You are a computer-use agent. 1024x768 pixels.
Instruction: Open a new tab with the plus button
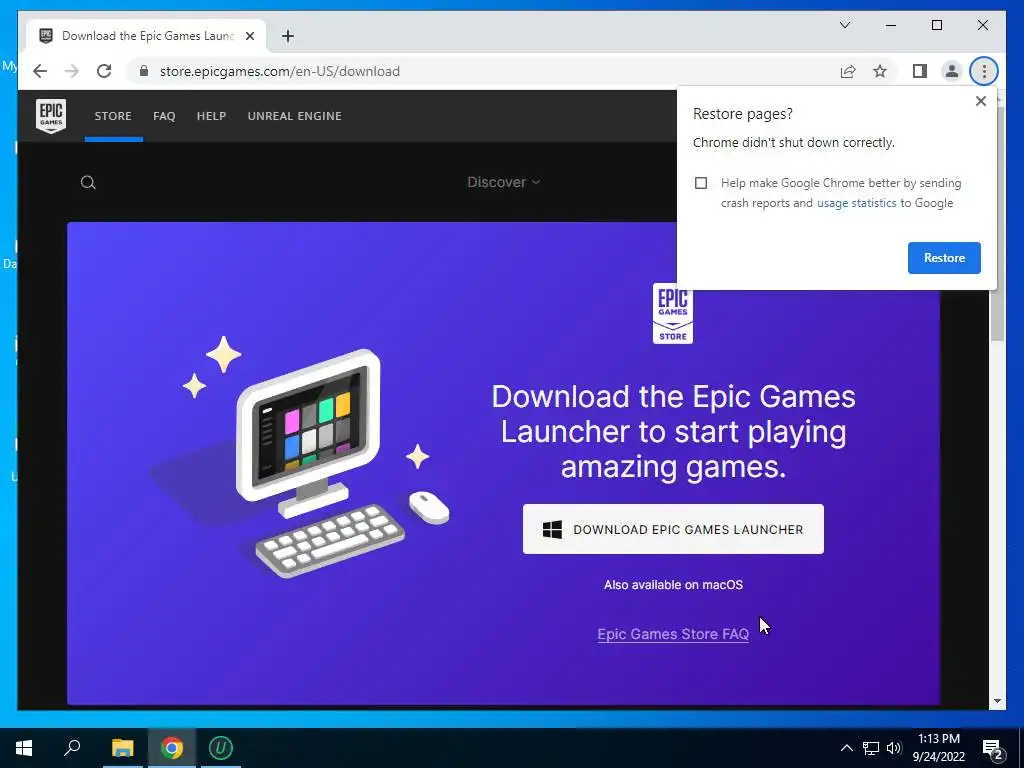pyautogui.click(x=287, y=36)
